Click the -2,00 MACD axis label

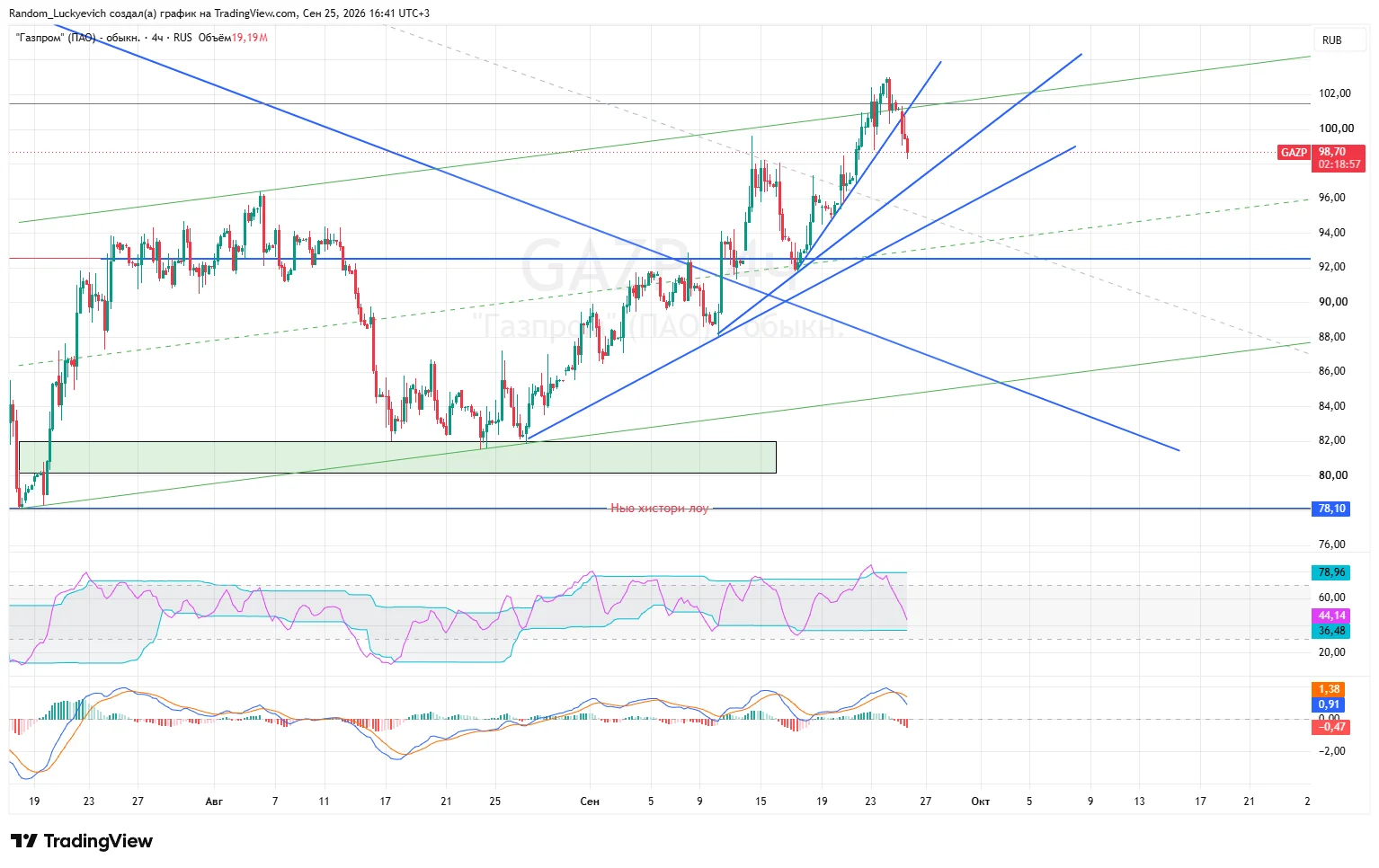[1332, 751]
